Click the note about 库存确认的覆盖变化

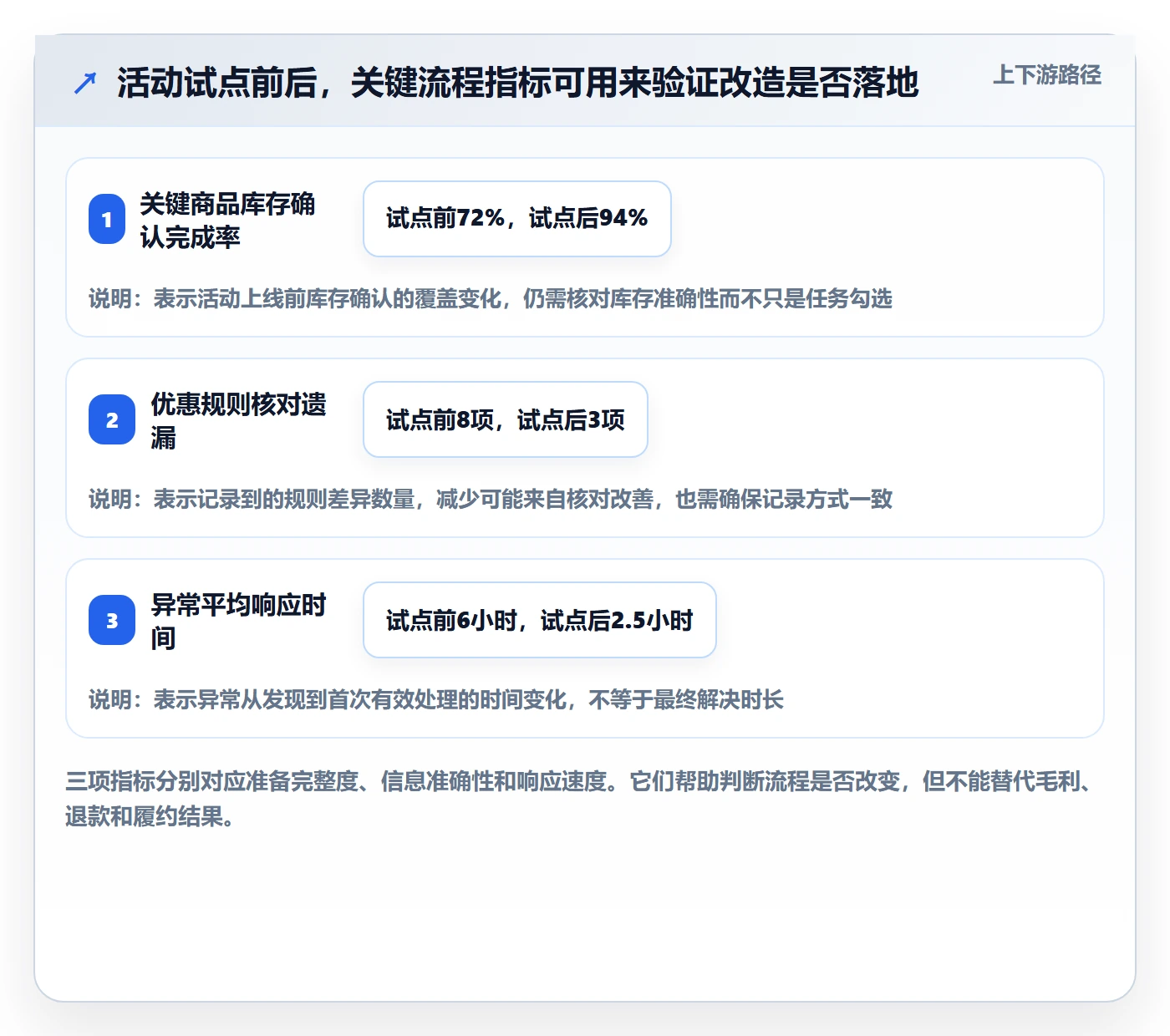[x=491, y=298]
